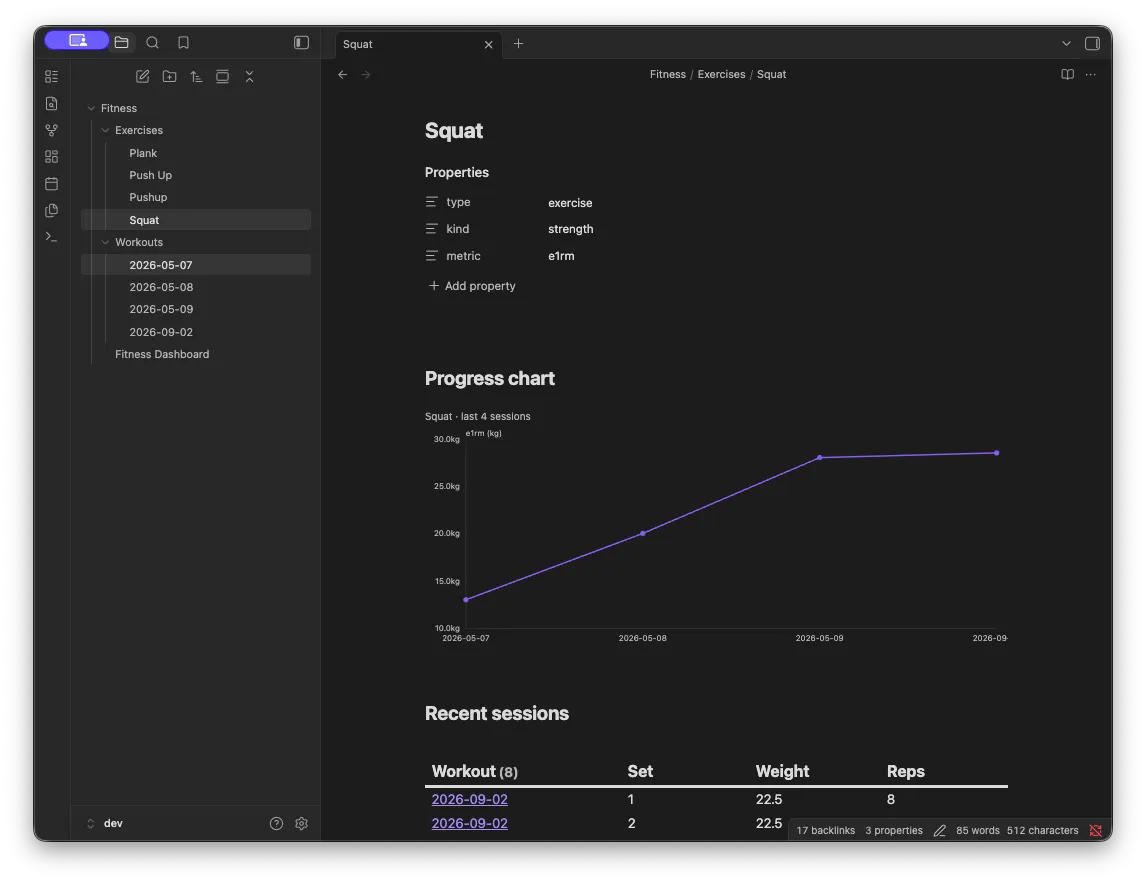
Task: Open the Fitness Dashboard note
Action: click(162, 354)
